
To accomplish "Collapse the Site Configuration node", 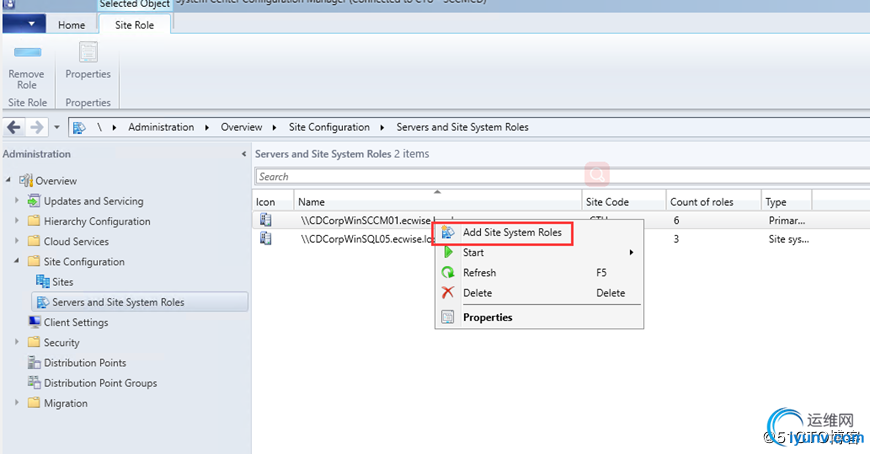I will 17,261.
